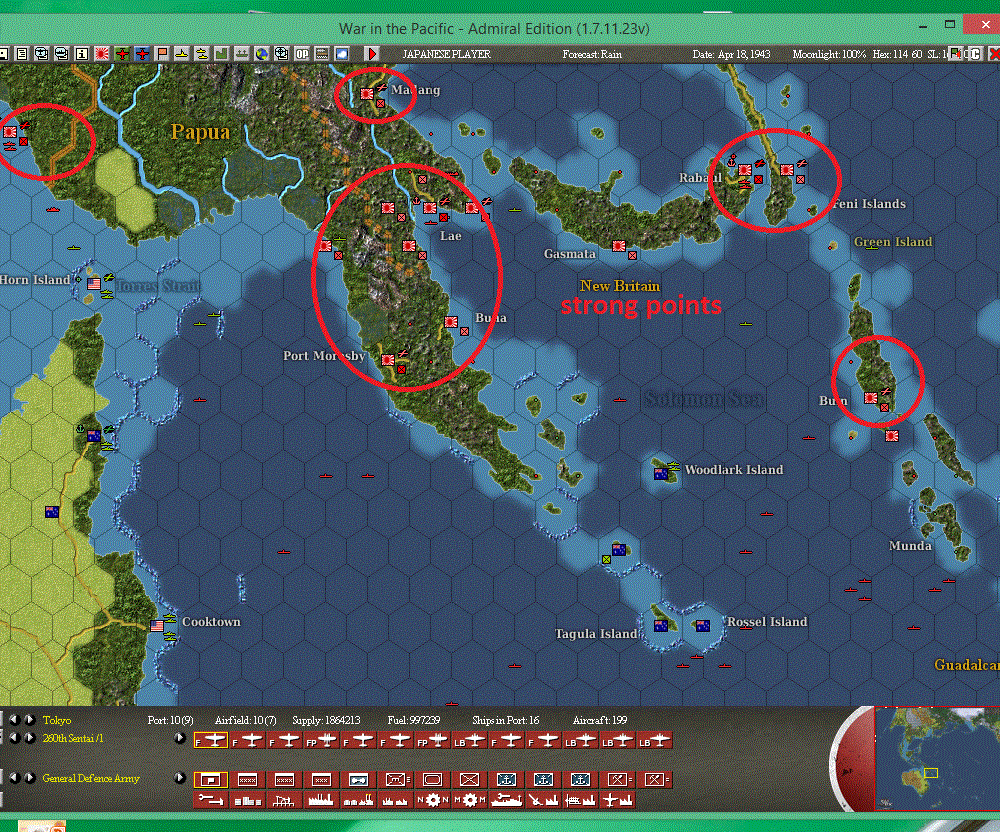Viewport: 1000px width, 832px height.
Task: Click the wrench and arrow icon in bottom row
Action: (x=210, y=799)
